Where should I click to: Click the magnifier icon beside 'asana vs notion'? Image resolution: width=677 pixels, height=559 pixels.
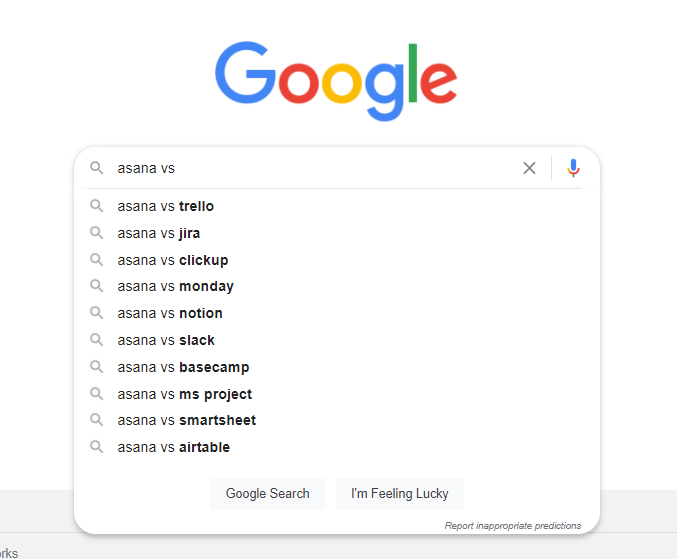click(97, 313)
